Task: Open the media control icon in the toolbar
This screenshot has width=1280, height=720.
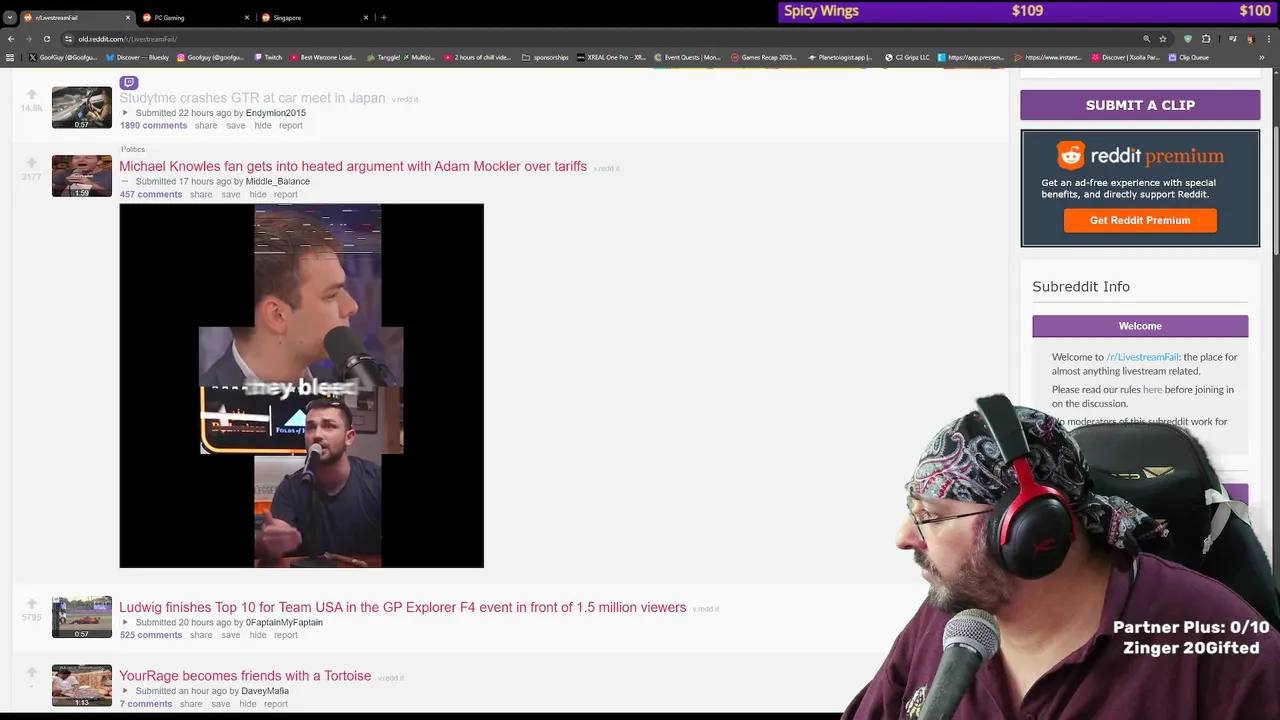Action: 1233,39
